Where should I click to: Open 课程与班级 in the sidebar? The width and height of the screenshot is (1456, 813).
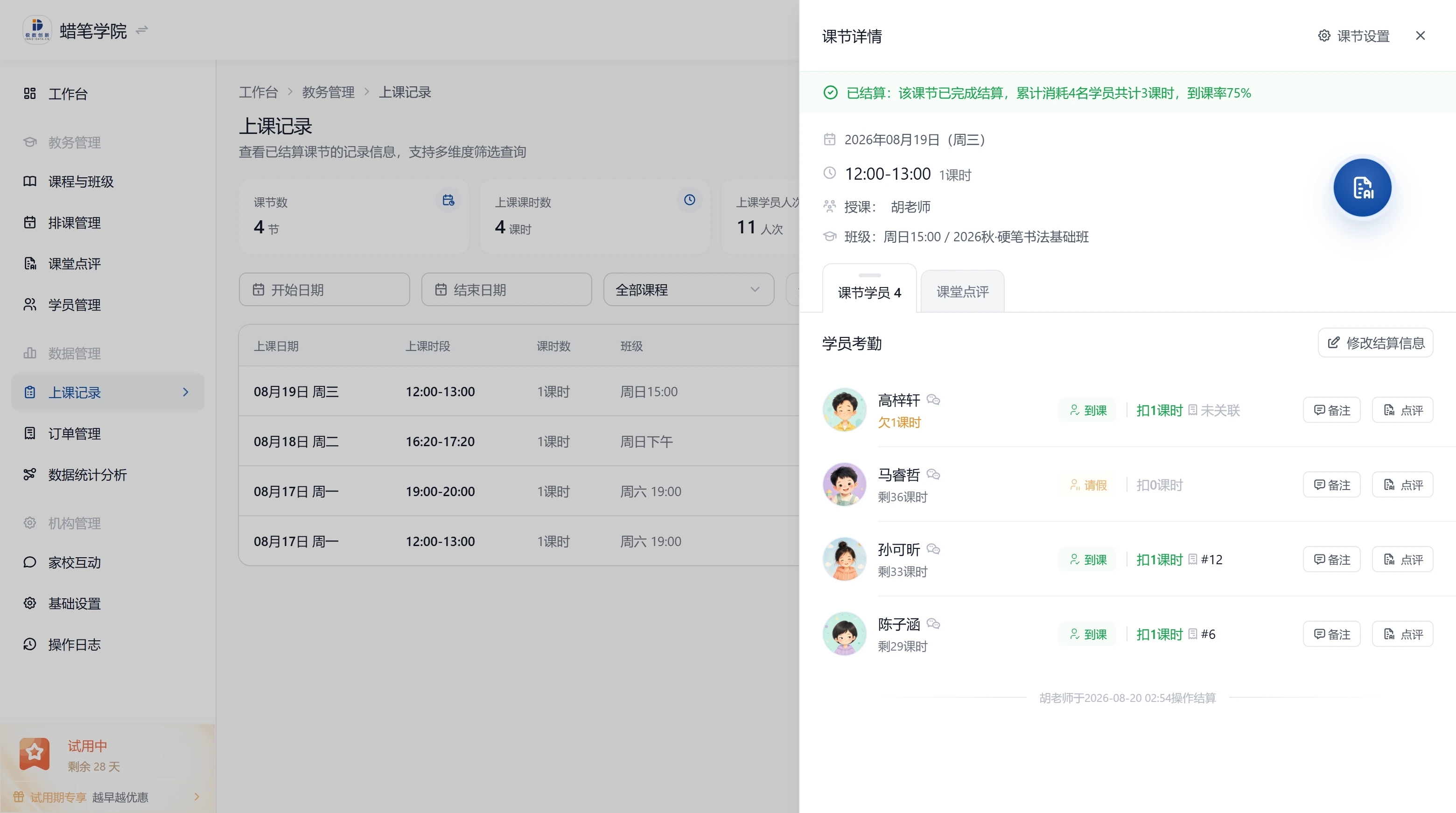[x=107, y=182]
